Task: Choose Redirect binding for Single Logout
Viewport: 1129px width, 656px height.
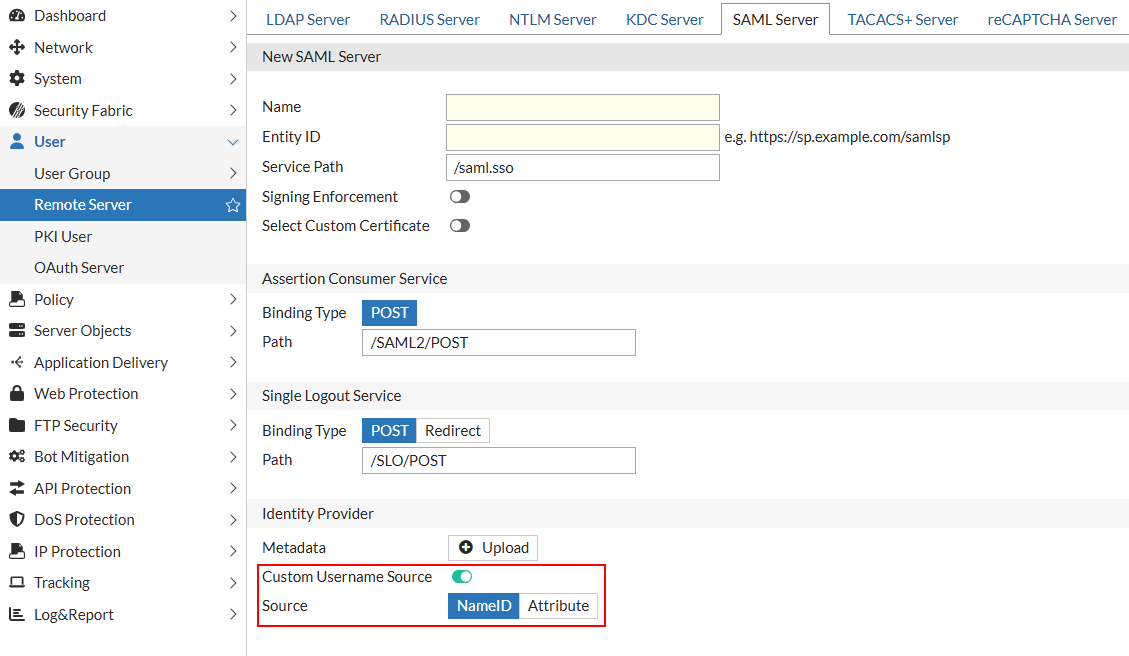Action: tap(453, 431)
